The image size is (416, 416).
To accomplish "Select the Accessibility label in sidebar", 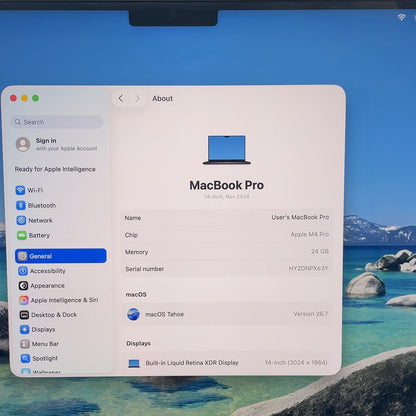I will point(48,271).
